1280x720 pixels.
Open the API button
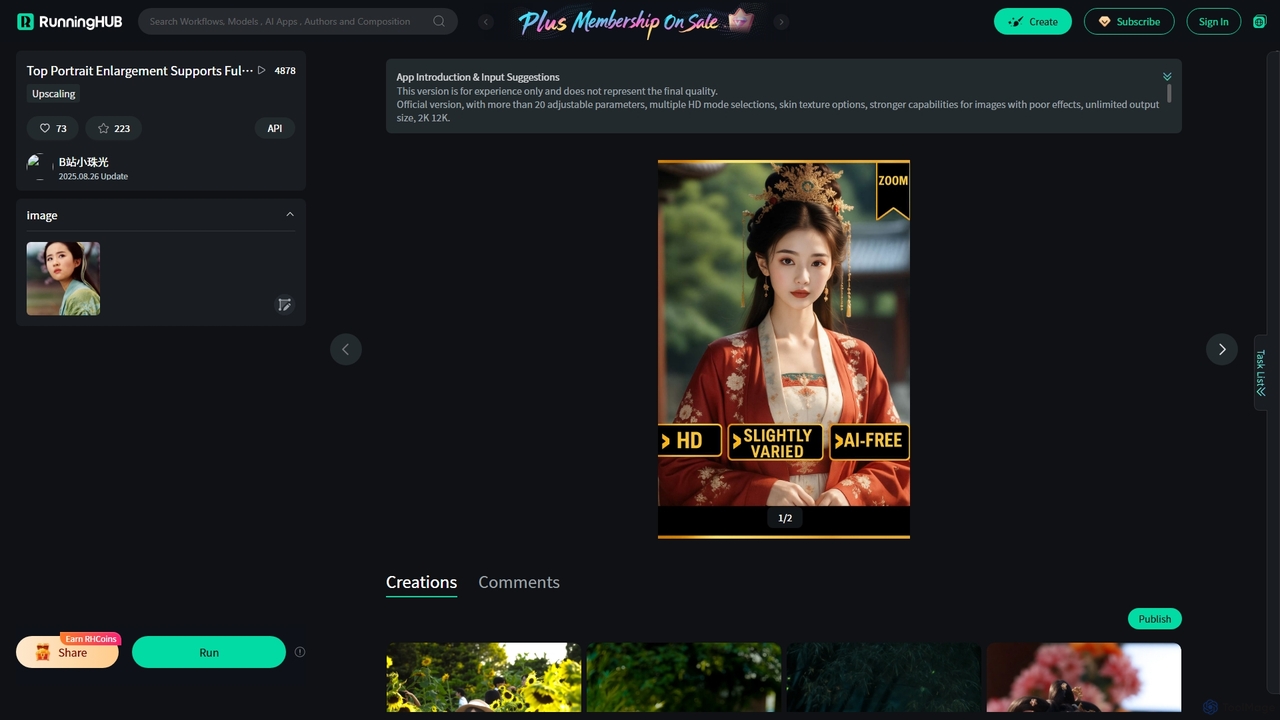pyautogui.click(x=274, y=128)
